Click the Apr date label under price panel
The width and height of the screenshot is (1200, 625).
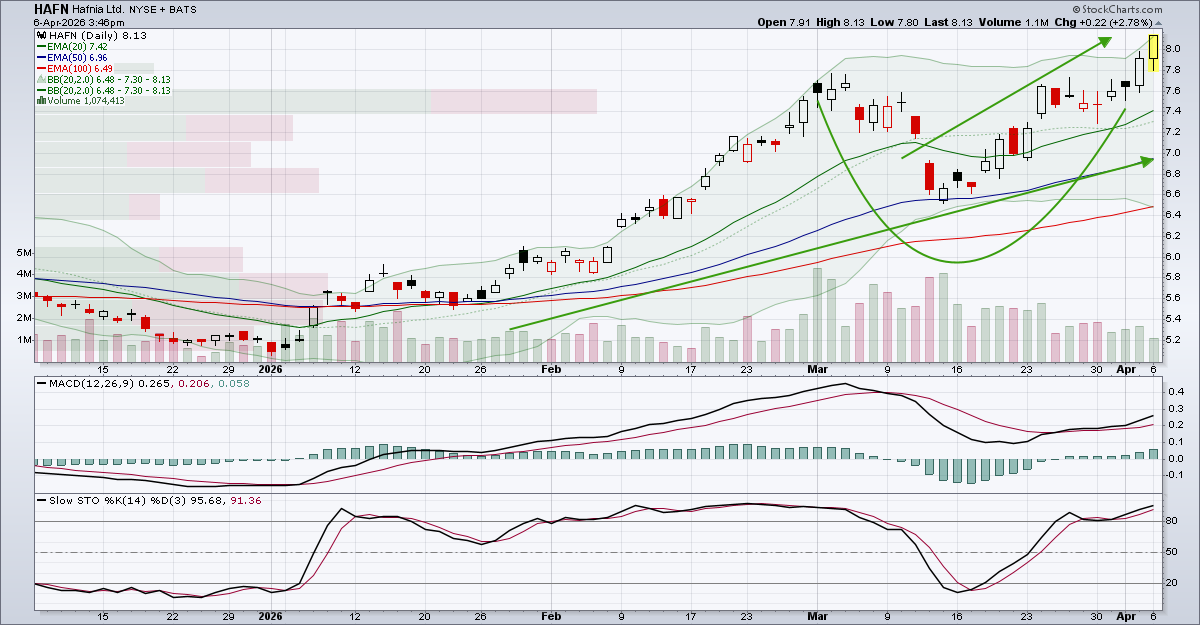pyautogui.click(x=1128, y=369)
